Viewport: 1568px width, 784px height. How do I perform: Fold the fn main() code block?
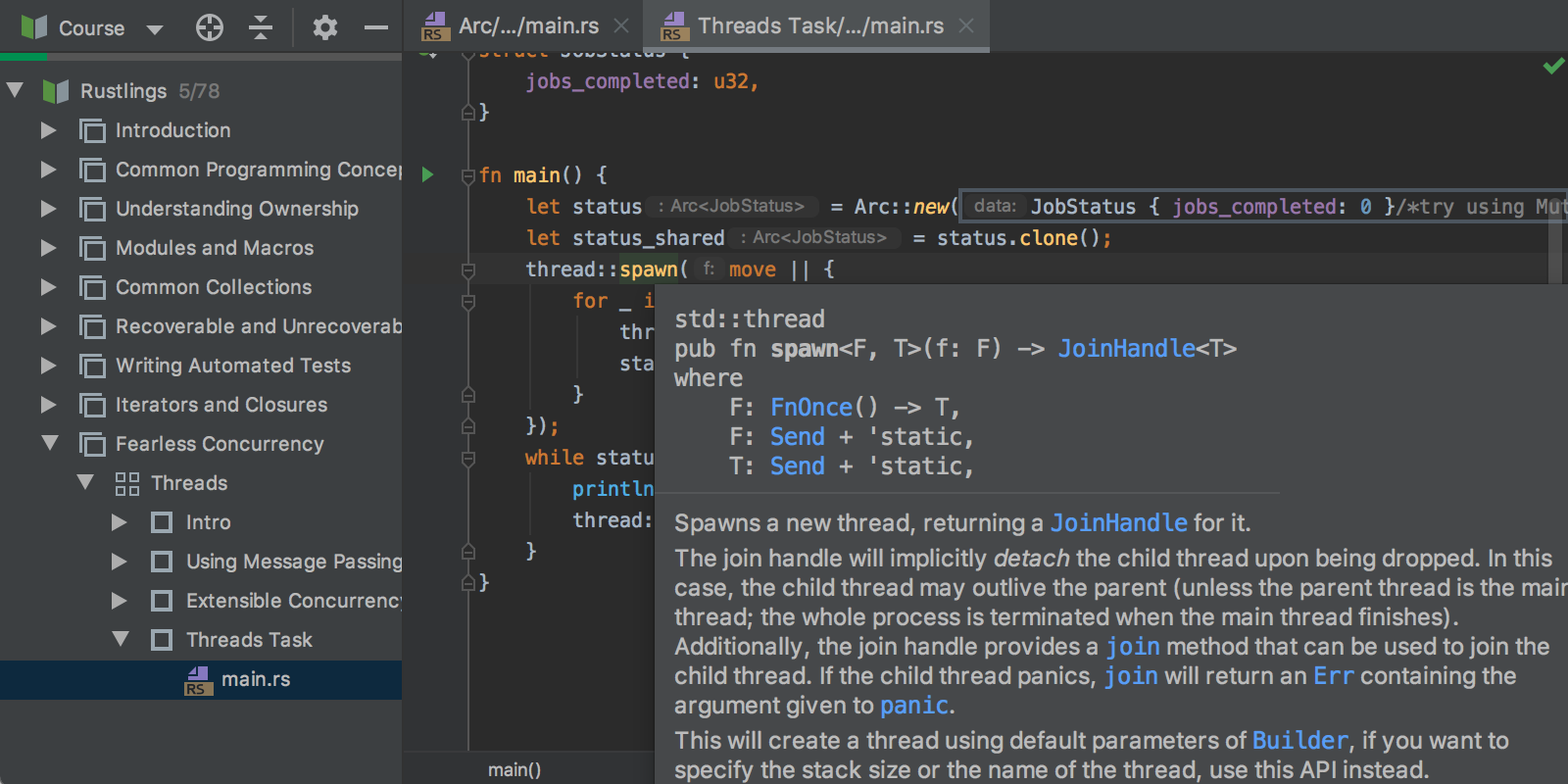(x=468, y=175)
